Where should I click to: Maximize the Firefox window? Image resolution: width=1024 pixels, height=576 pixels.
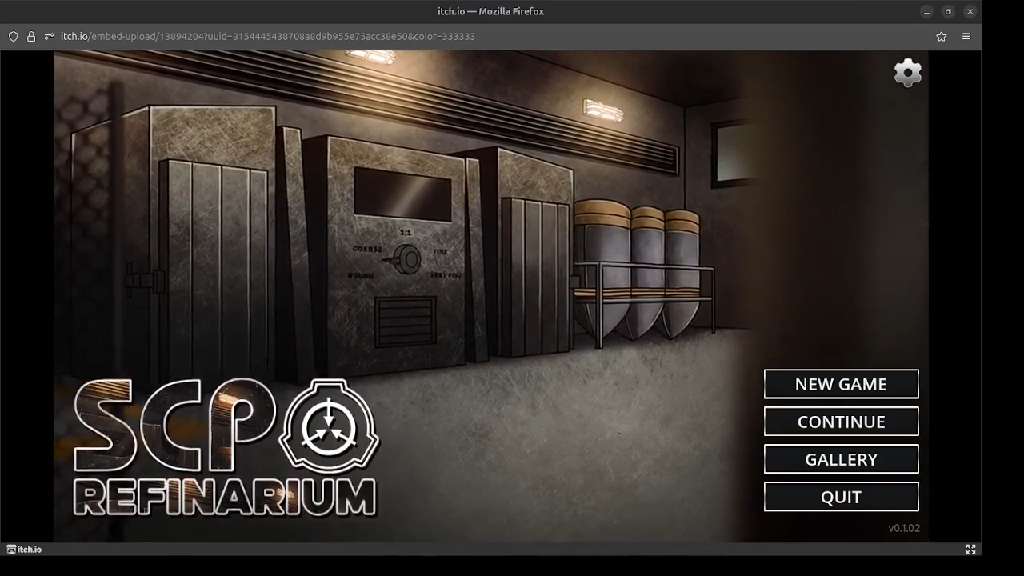tap(948, 11)
